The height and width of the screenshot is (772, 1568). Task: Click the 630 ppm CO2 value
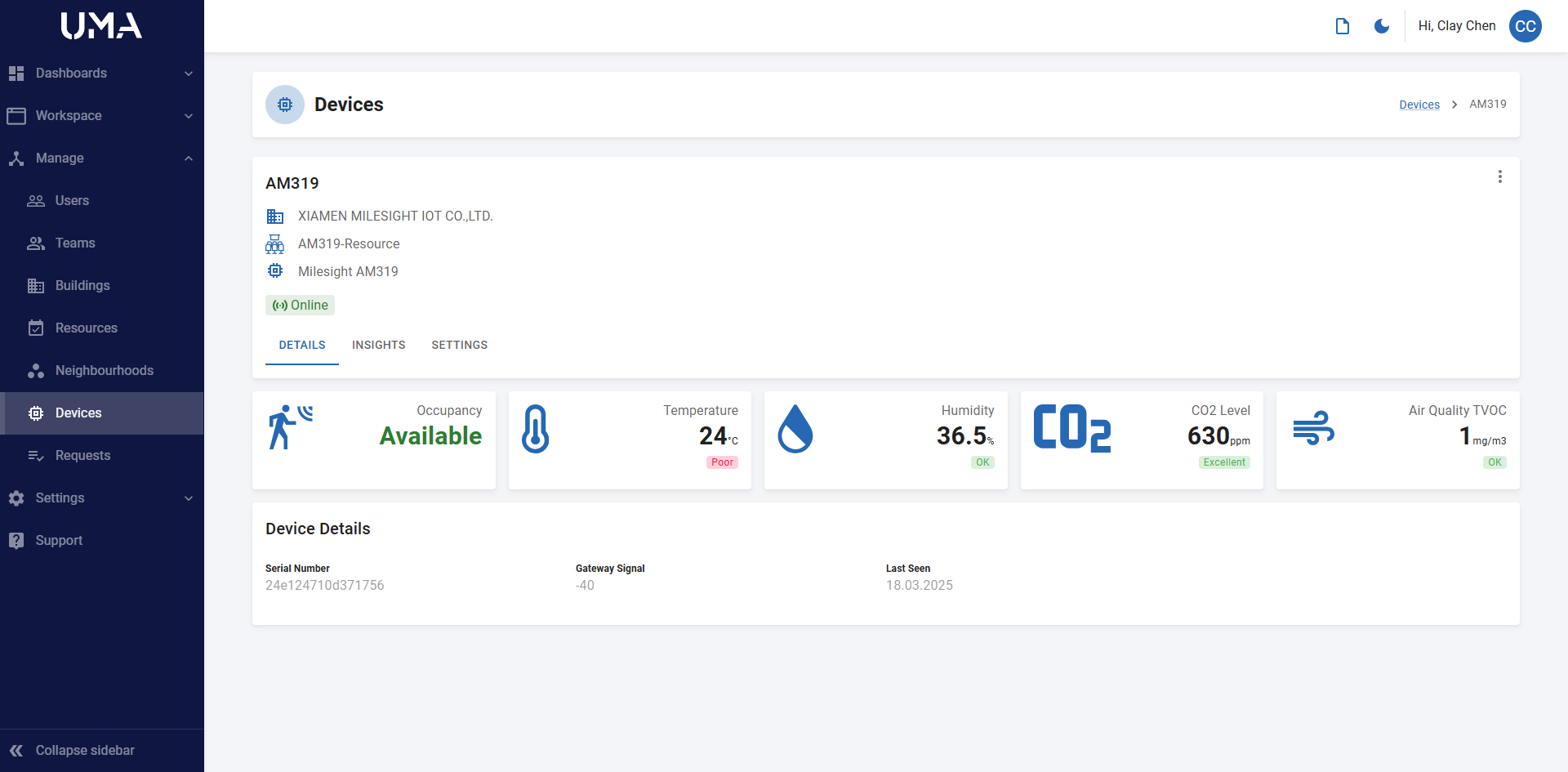[x=1218, y=436]
